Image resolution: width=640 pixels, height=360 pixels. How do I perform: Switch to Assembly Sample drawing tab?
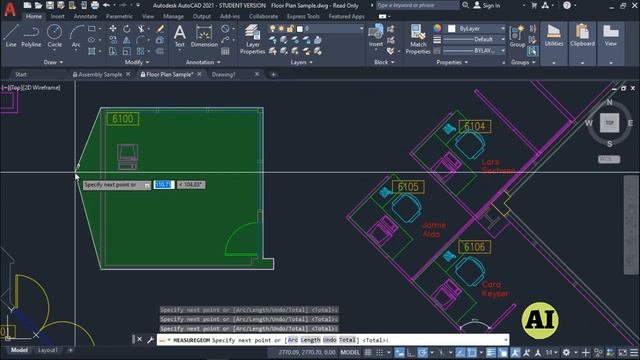(100, 74)
